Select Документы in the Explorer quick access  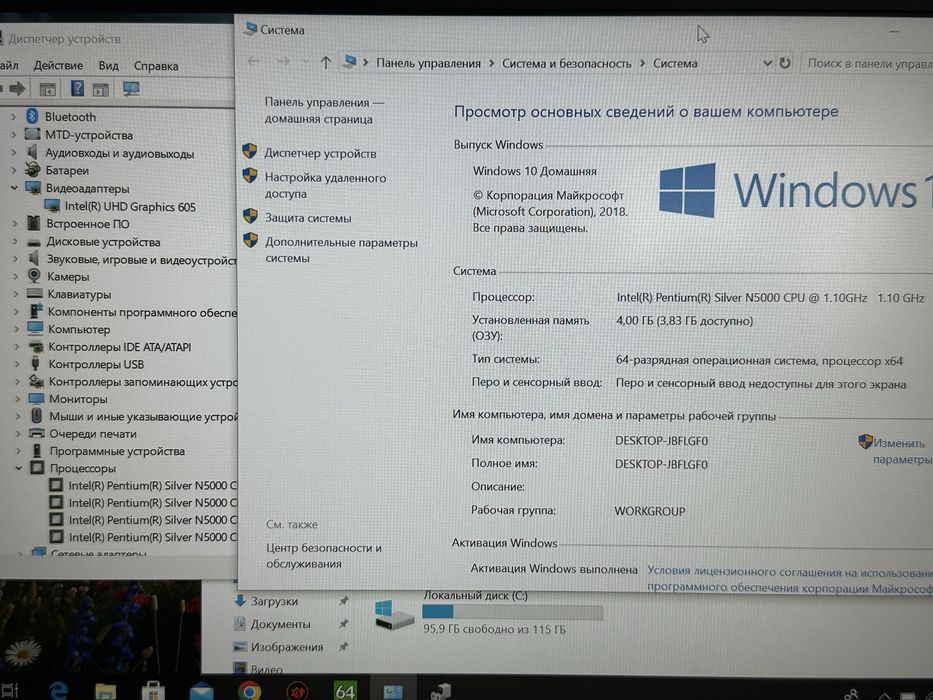tap(280, 624)
